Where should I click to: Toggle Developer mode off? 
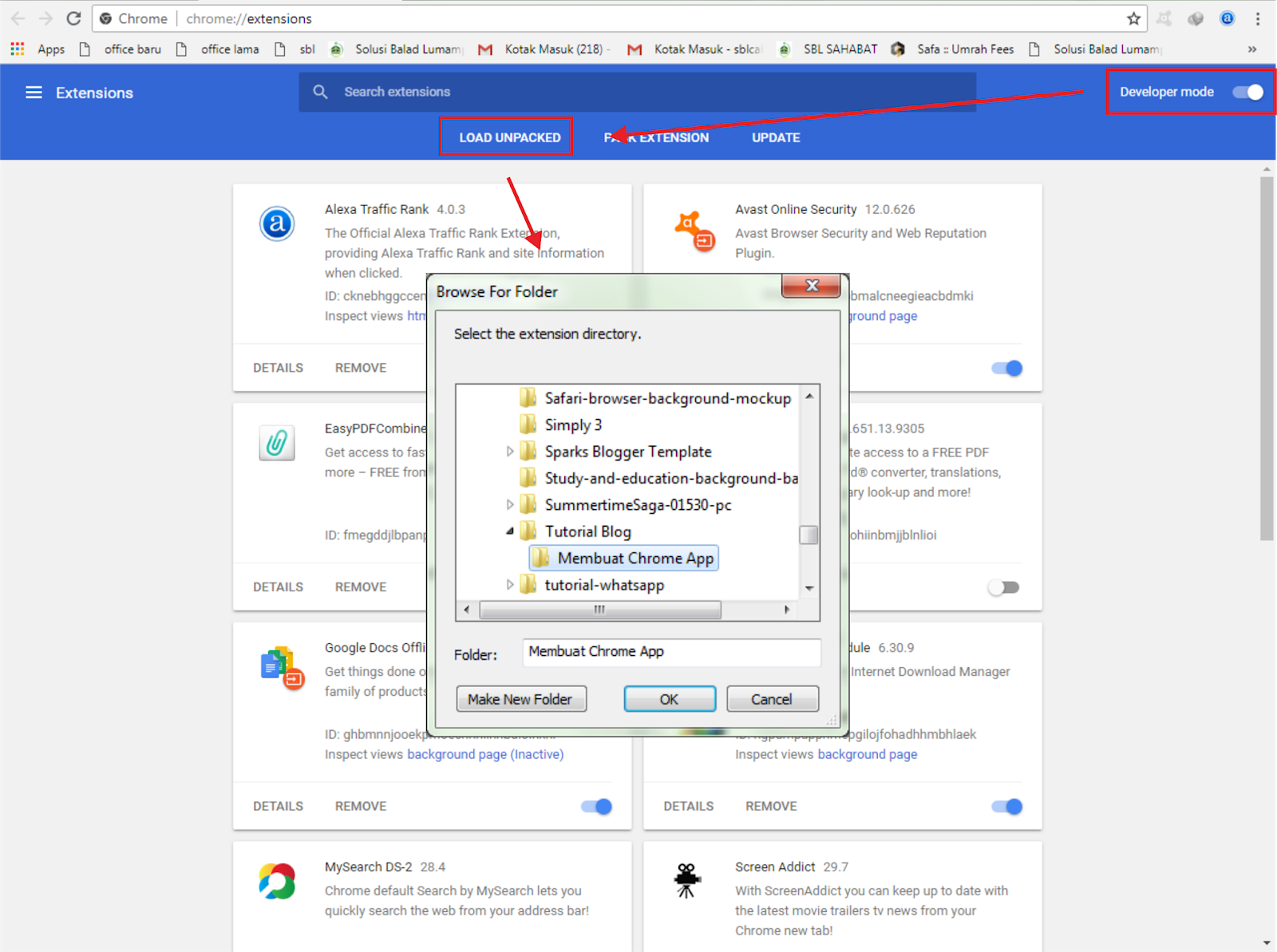(x=1248, y=92)
